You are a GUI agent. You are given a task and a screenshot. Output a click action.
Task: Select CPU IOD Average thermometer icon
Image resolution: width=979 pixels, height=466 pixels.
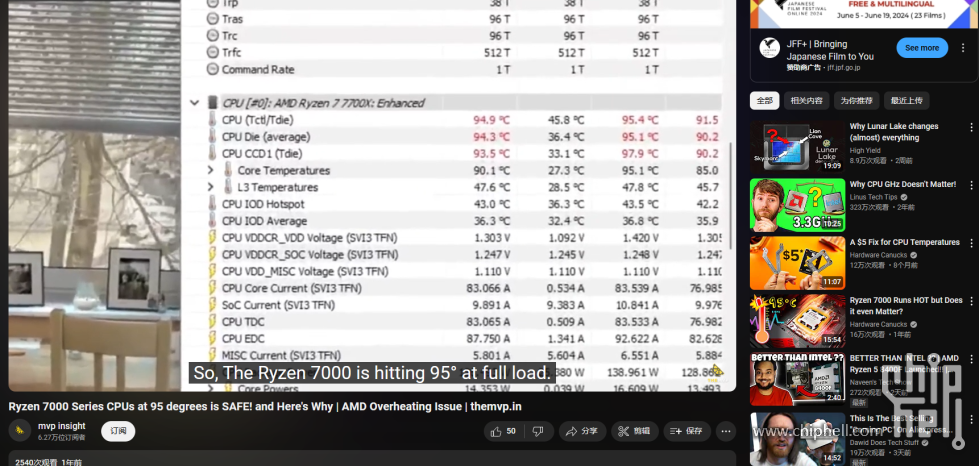point(213,221)
